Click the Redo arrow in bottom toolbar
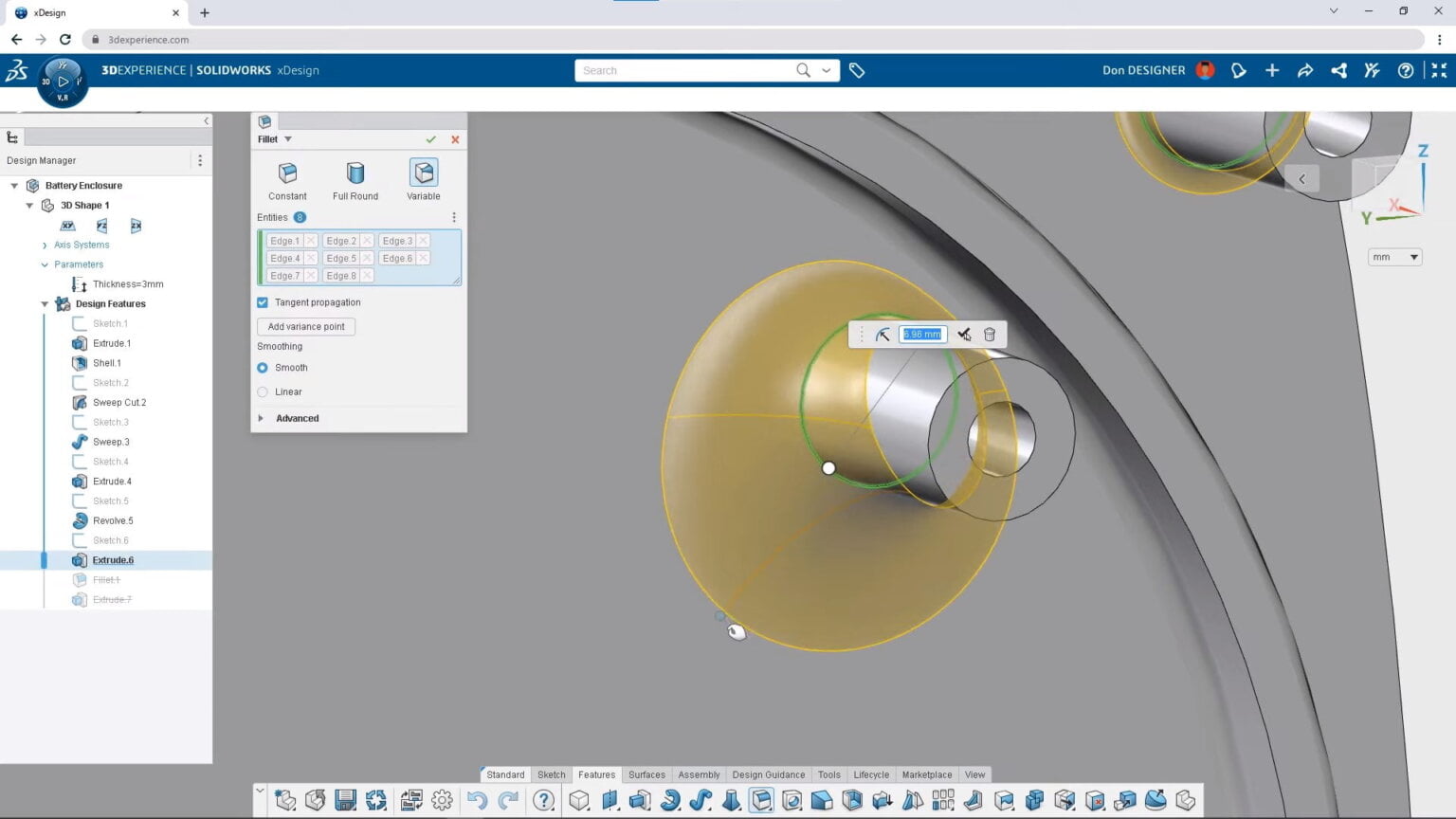Screen dimensions: 1456x819 pos(507,801)
